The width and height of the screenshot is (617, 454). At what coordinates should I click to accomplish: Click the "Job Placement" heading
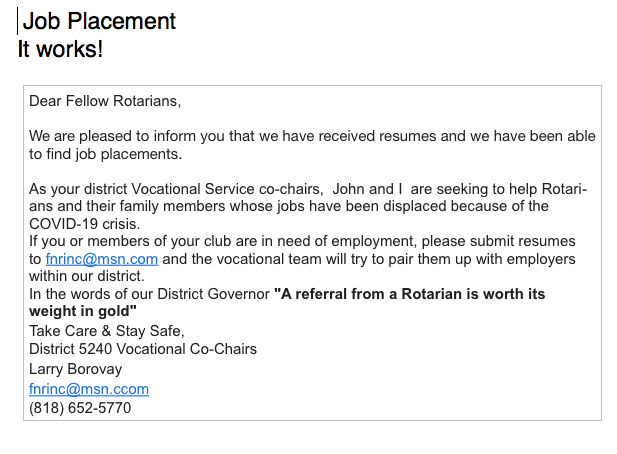click(x=99, y=21)
